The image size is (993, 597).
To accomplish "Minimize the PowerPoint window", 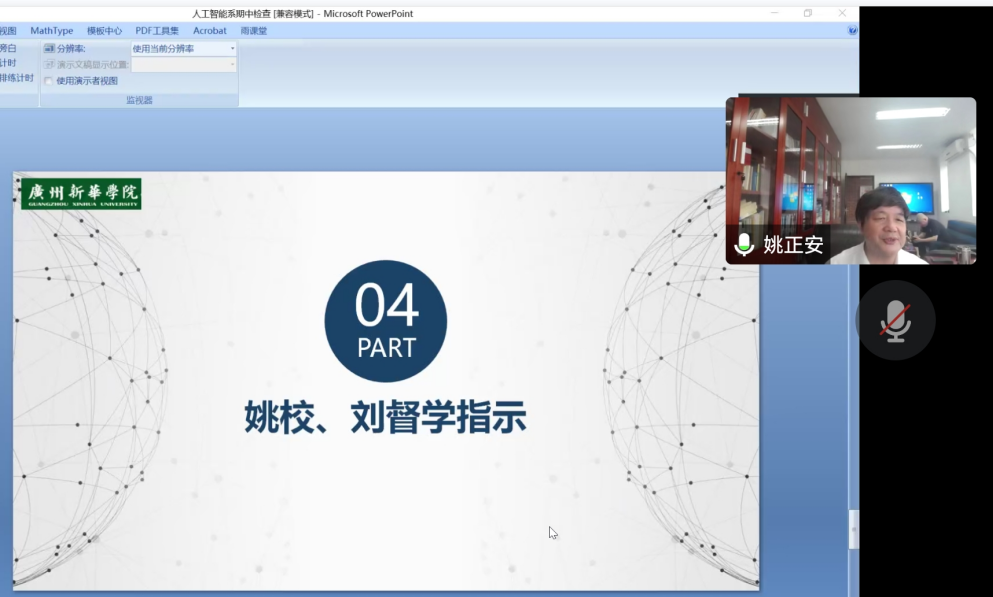I will pos(775,13).
